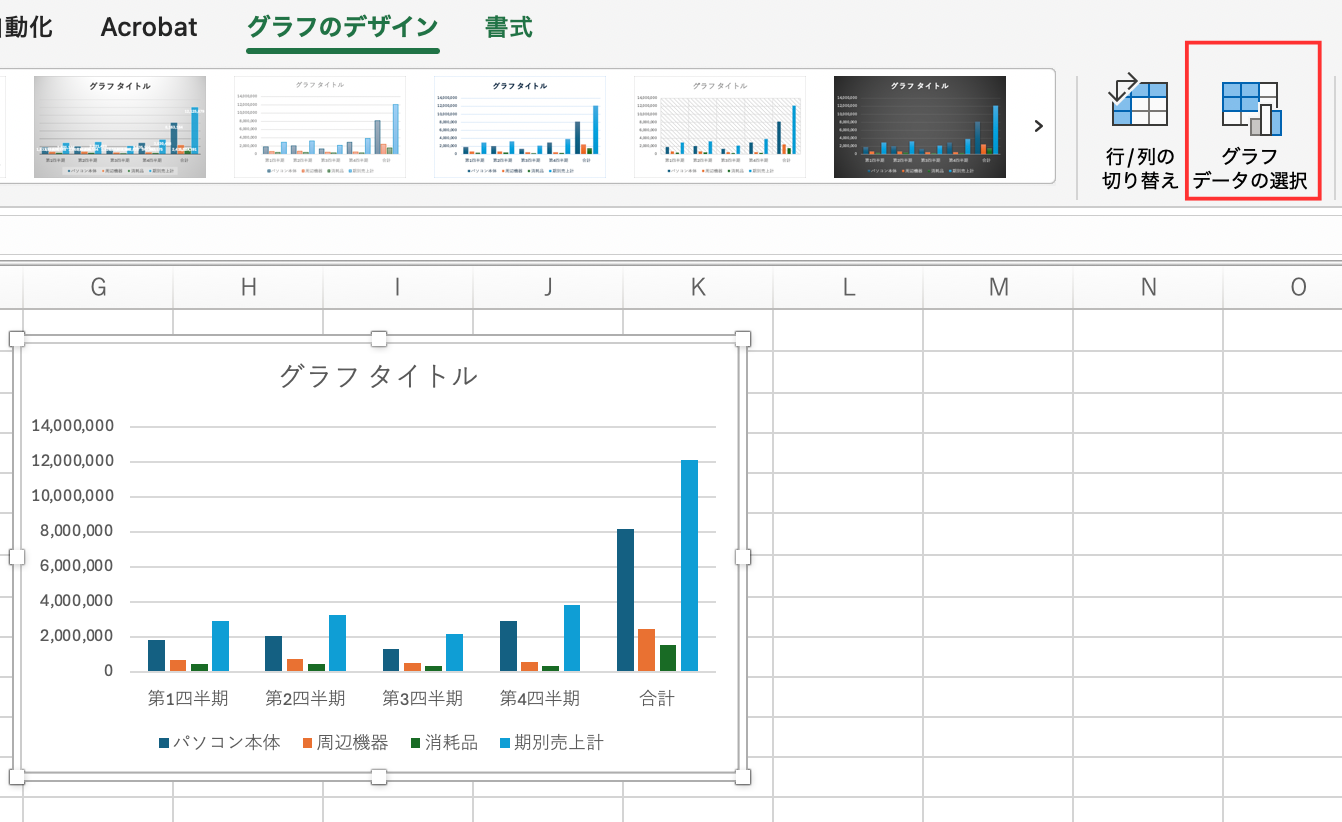
Task: Click the パソコン本体 legend entry
Action: [x=219, y=743]
